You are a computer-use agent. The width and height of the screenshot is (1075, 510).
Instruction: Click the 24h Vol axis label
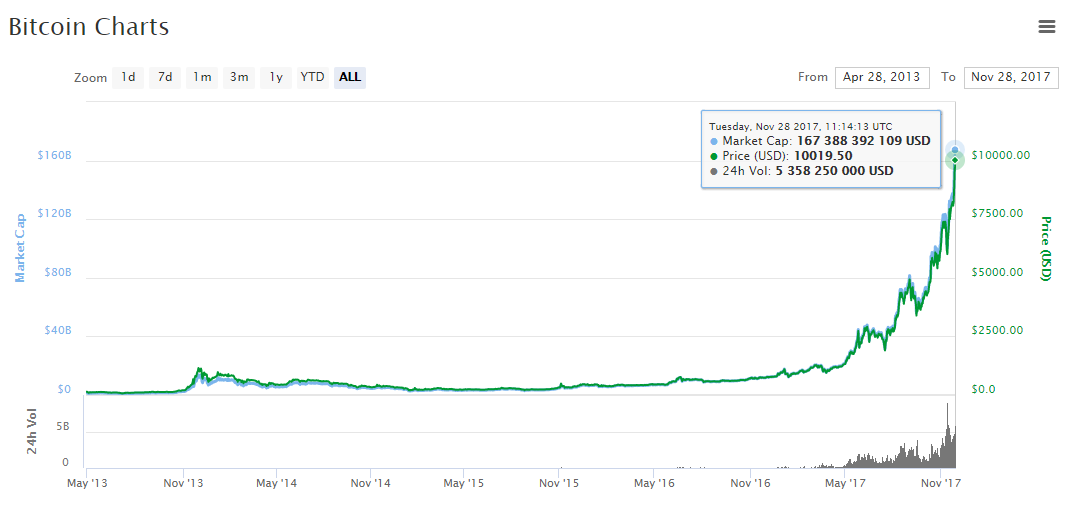(33, 432)
